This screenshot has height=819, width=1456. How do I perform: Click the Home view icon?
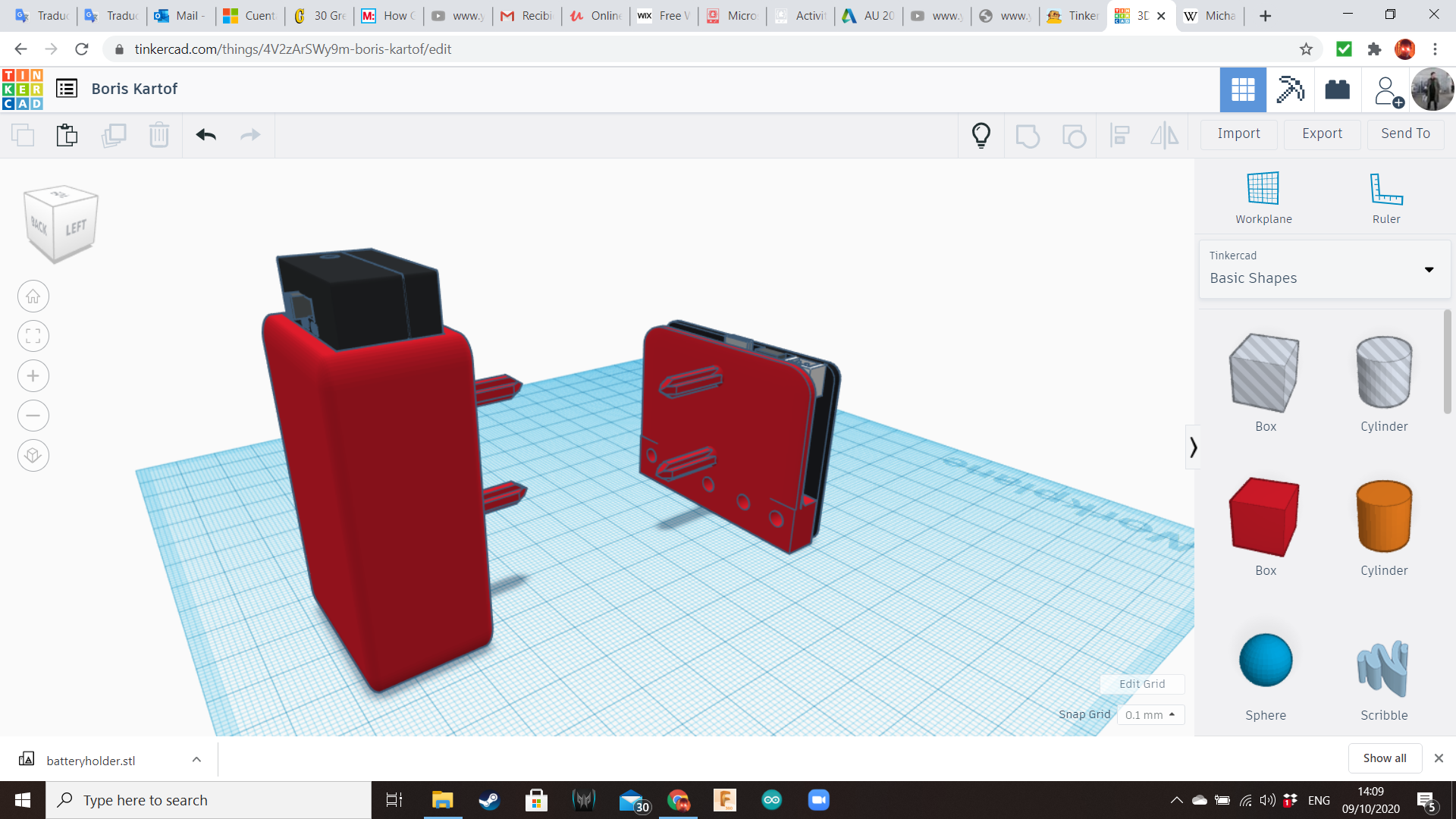(33, 297)
